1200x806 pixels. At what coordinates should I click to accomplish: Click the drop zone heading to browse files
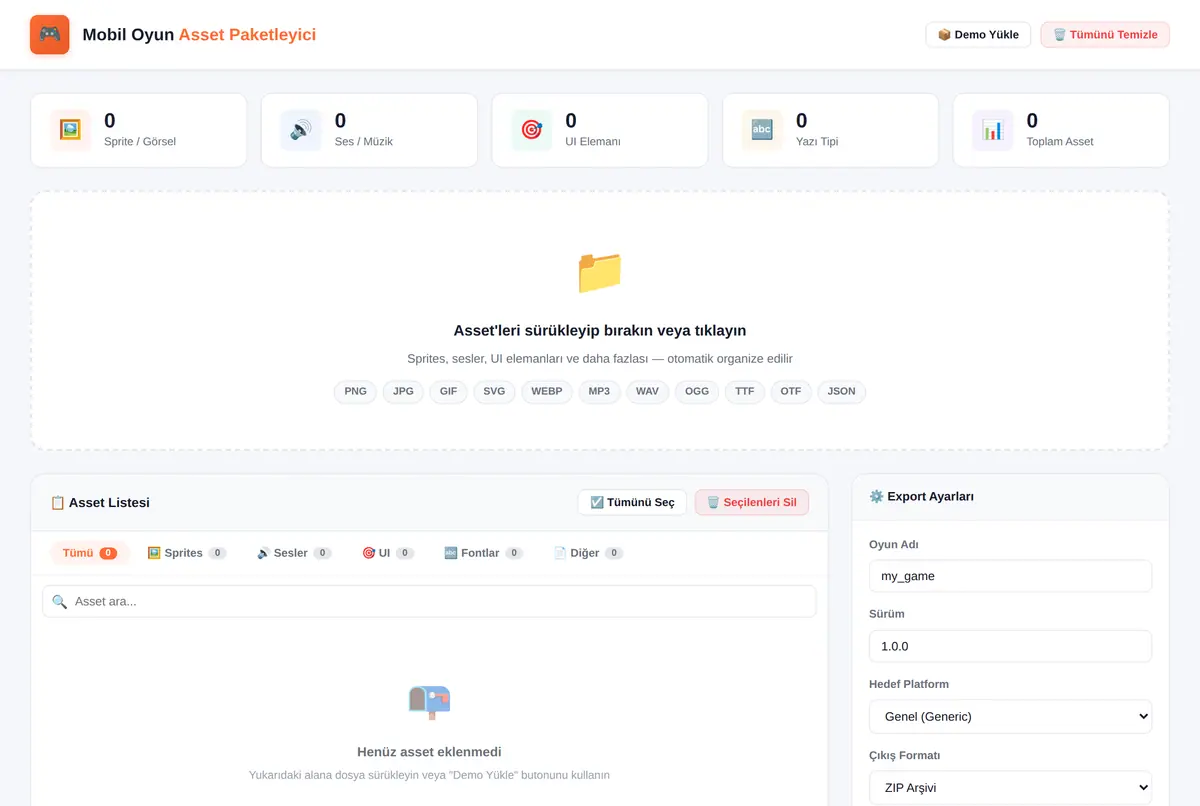pyautogui.click(x=600, y=331)
